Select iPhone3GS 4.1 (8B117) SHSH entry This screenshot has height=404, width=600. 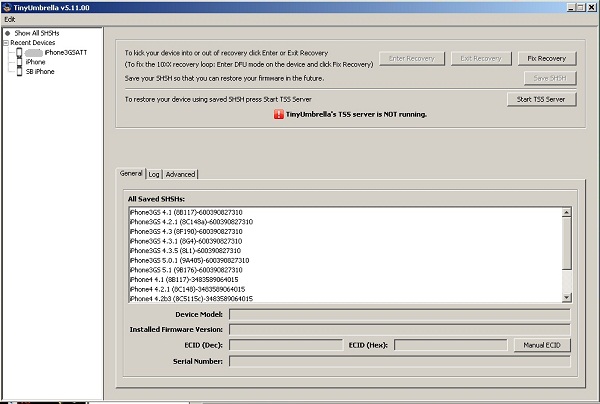[x=186, y=212]
